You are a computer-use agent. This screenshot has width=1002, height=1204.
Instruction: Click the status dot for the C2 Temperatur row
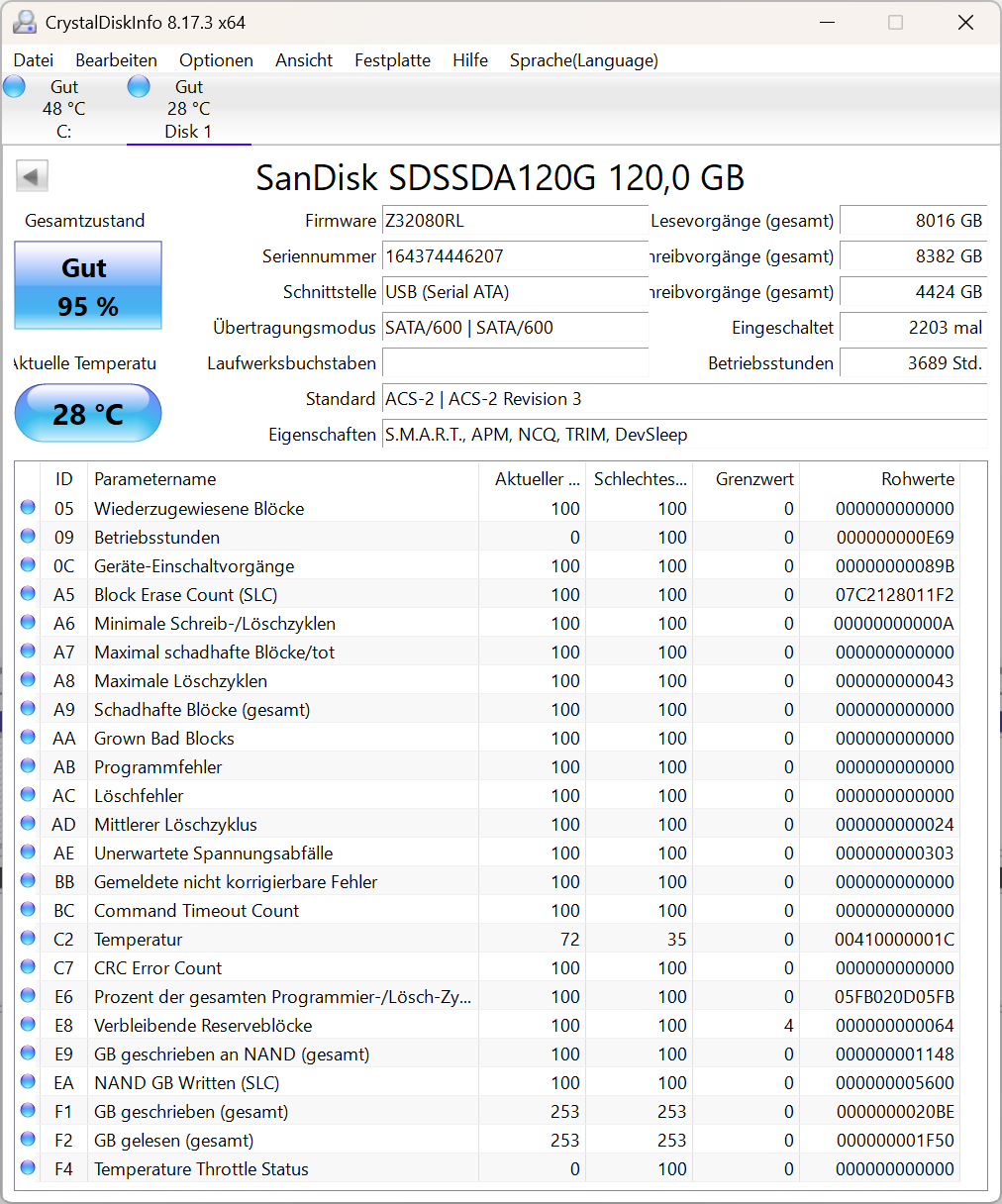point(28,939)
